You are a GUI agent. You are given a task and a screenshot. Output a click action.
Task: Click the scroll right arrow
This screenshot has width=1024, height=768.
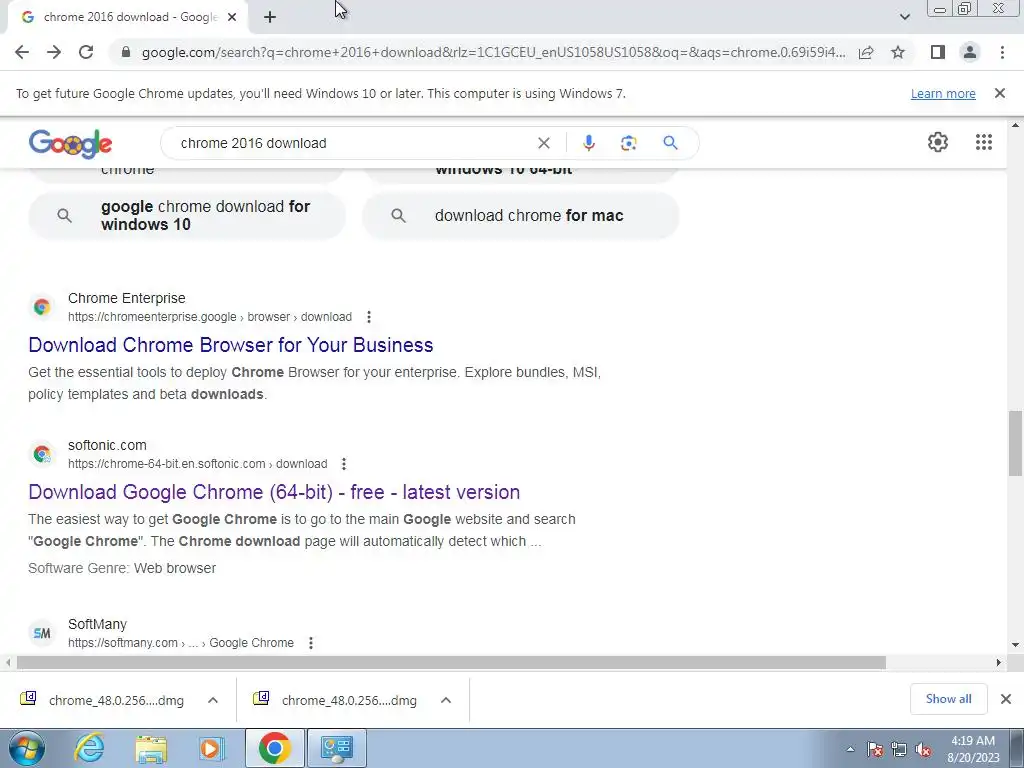coord(999,662)
